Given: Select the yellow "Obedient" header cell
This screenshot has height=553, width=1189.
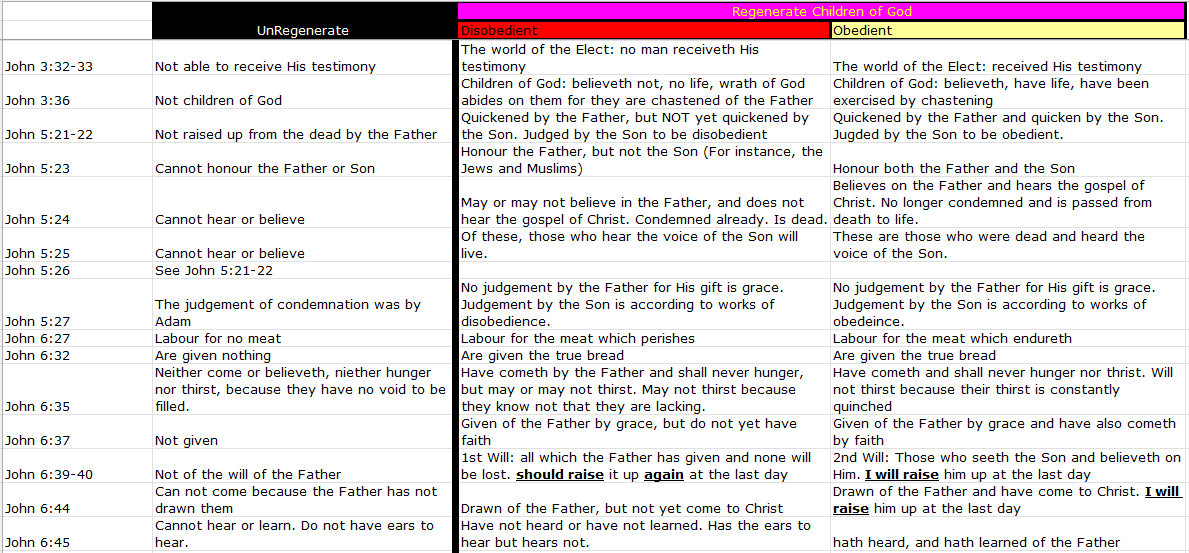Looking at the screenshot, I should 1008,31.
